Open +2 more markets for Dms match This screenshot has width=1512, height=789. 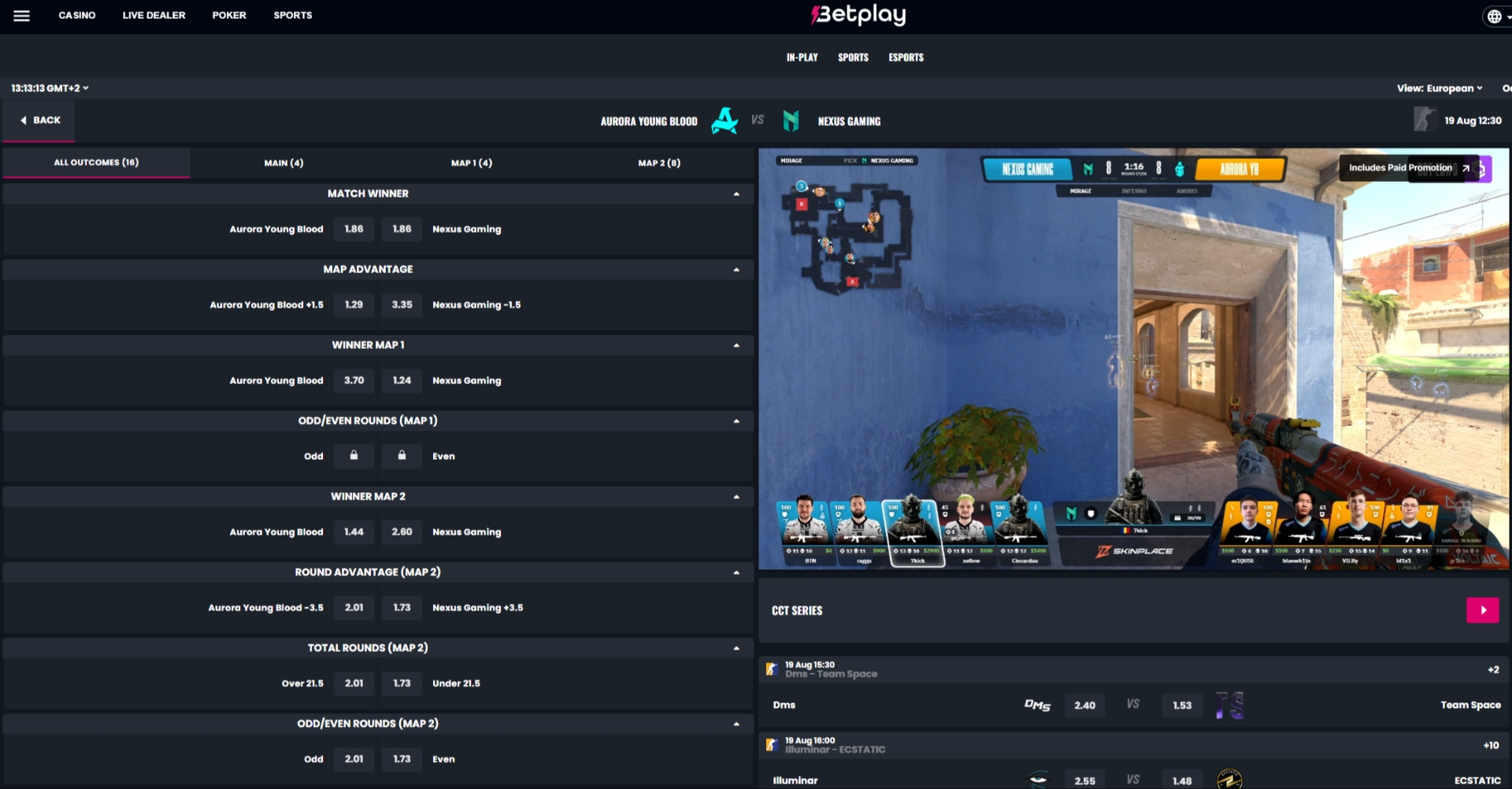(1493, 669)
